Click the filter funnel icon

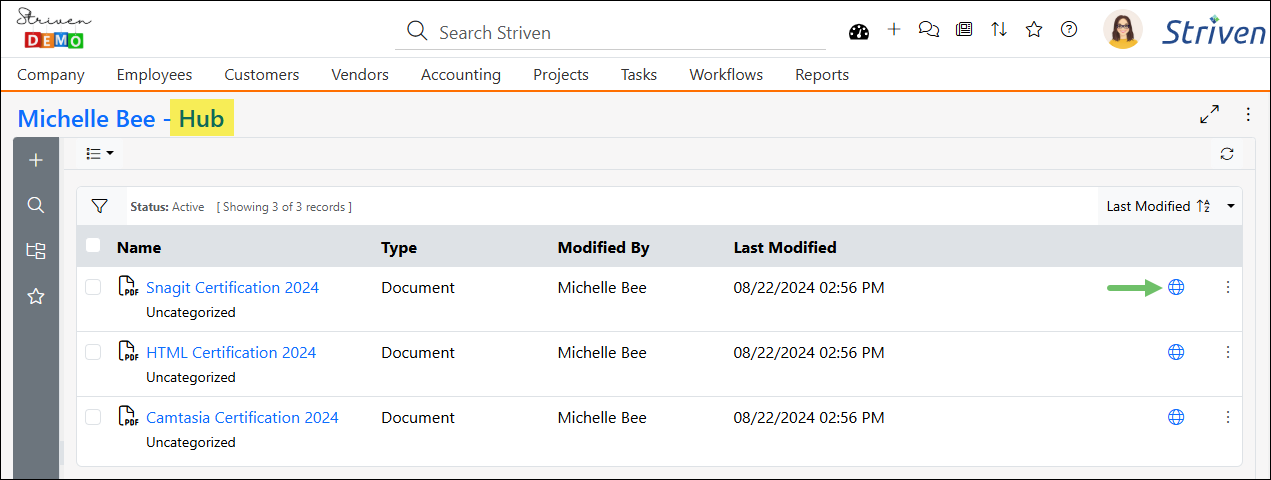99,206
